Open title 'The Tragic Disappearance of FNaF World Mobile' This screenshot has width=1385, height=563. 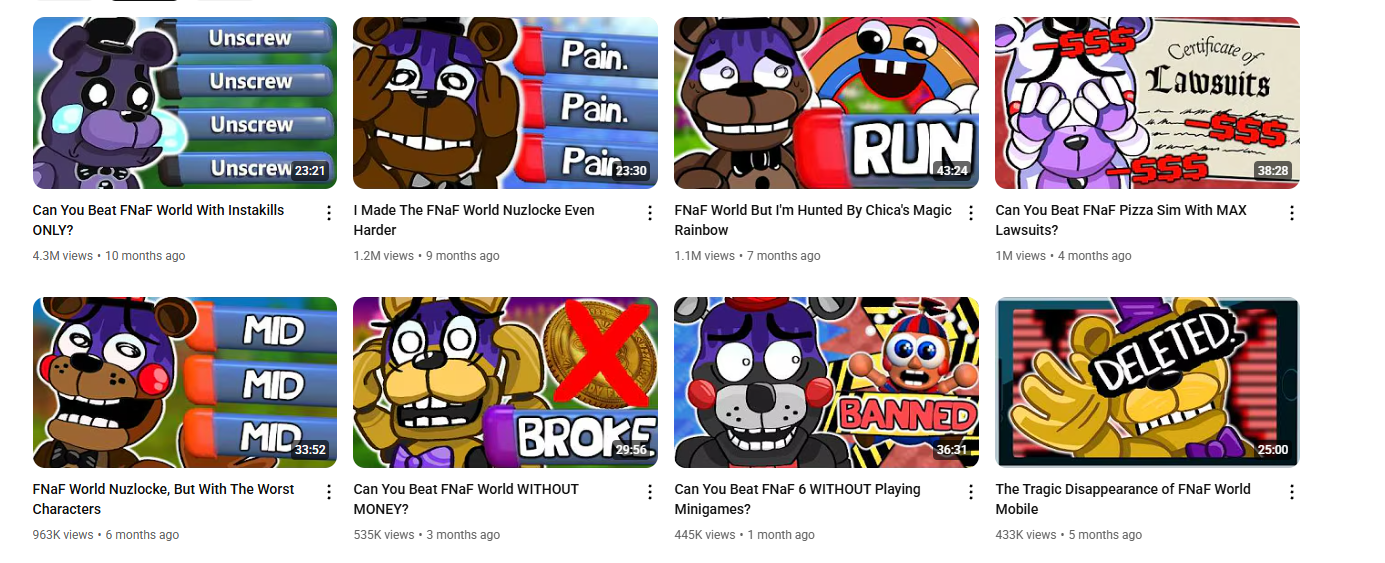pyautogui.click(x=1124, y=499)
